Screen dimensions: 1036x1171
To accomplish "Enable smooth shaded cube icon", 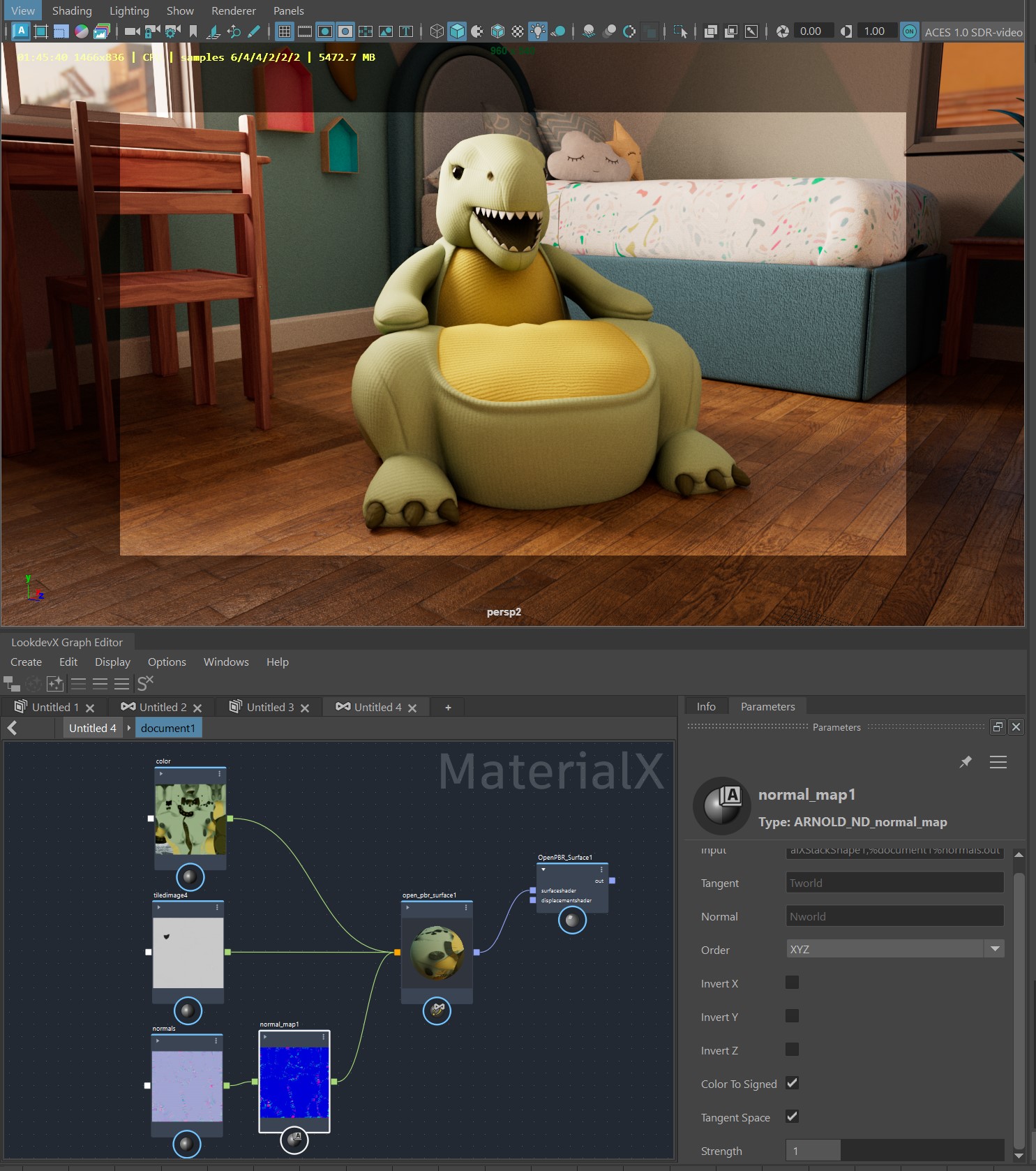I will coord(457,31).
